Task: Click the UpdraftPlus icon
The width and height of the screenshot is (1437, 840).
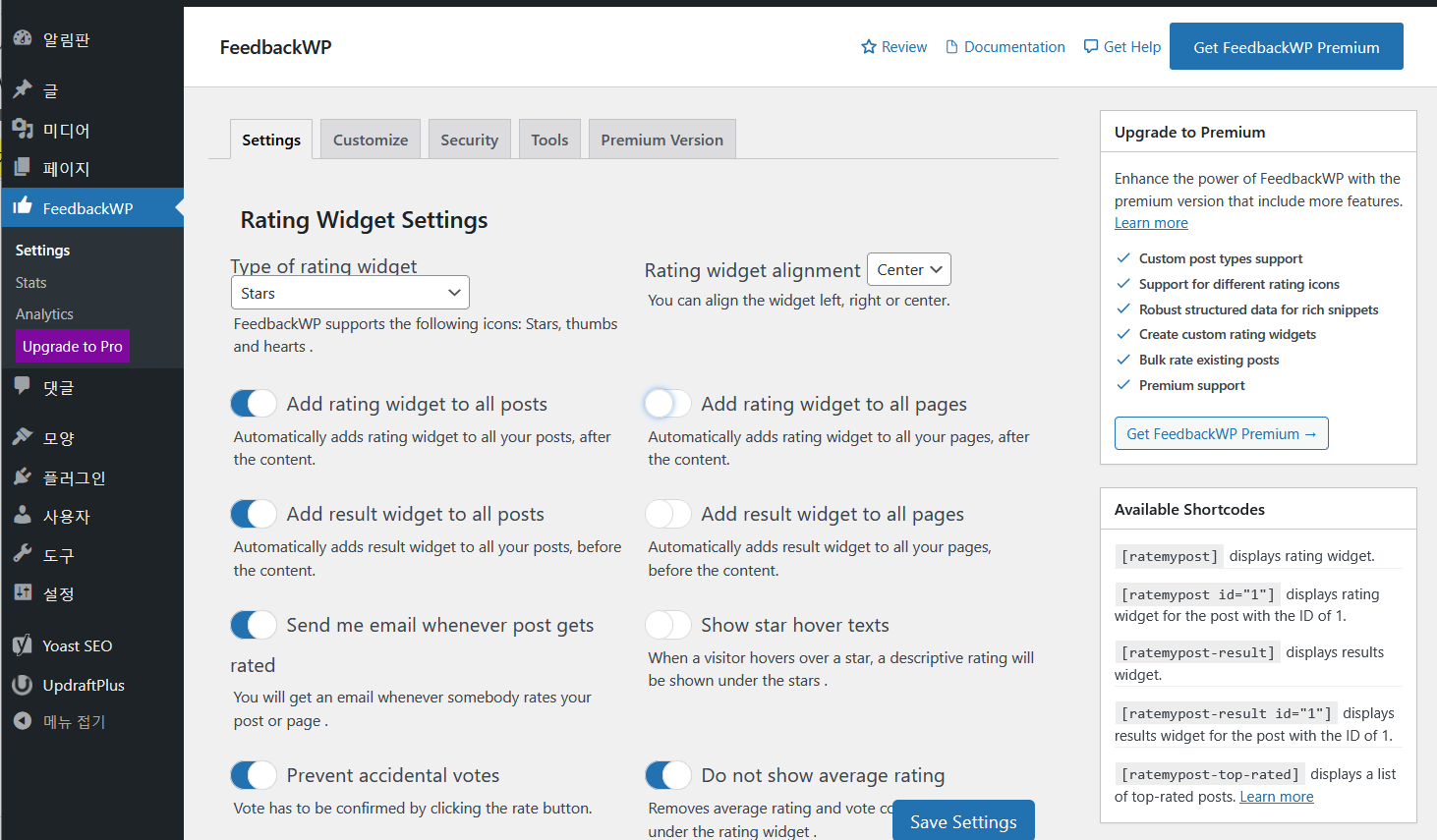Action: click(23, 685)
